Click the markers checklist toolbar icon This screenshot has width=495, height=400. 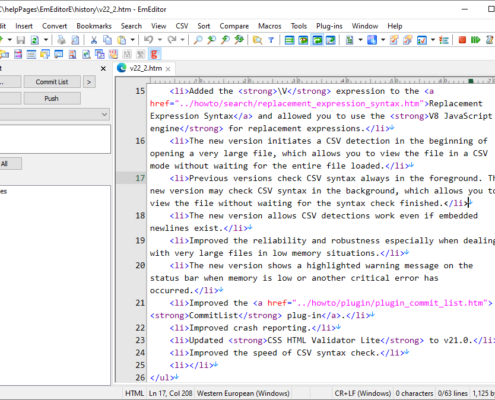click(x=422, y=40)
